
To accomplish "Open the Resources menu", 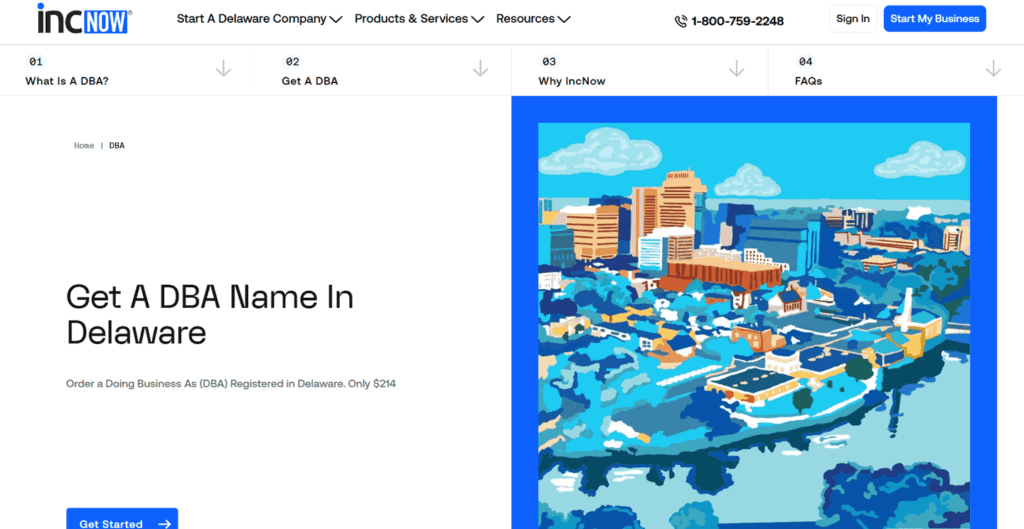I will (x=533, y=19).
